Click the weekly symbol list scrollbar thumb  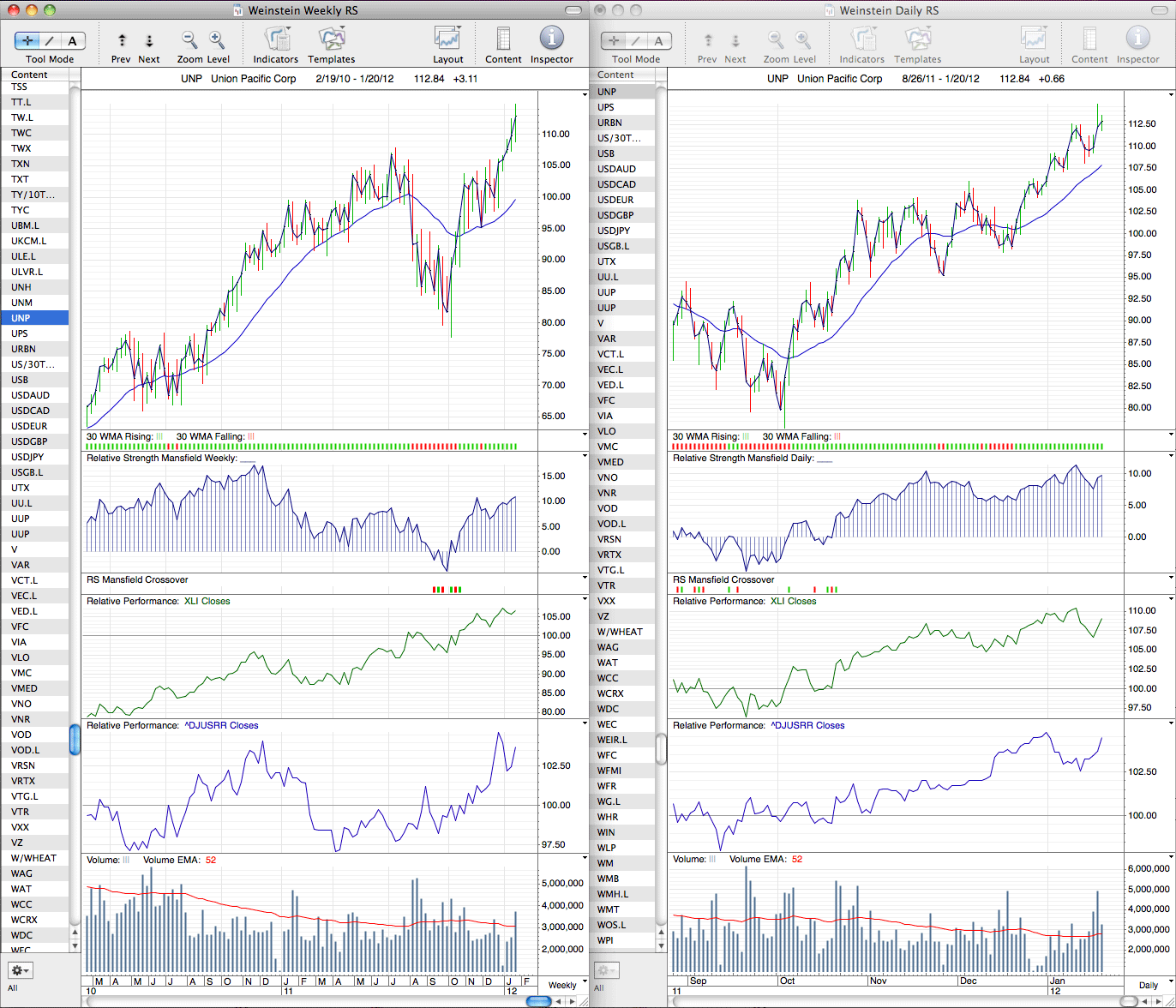click(x=75, y=739)
